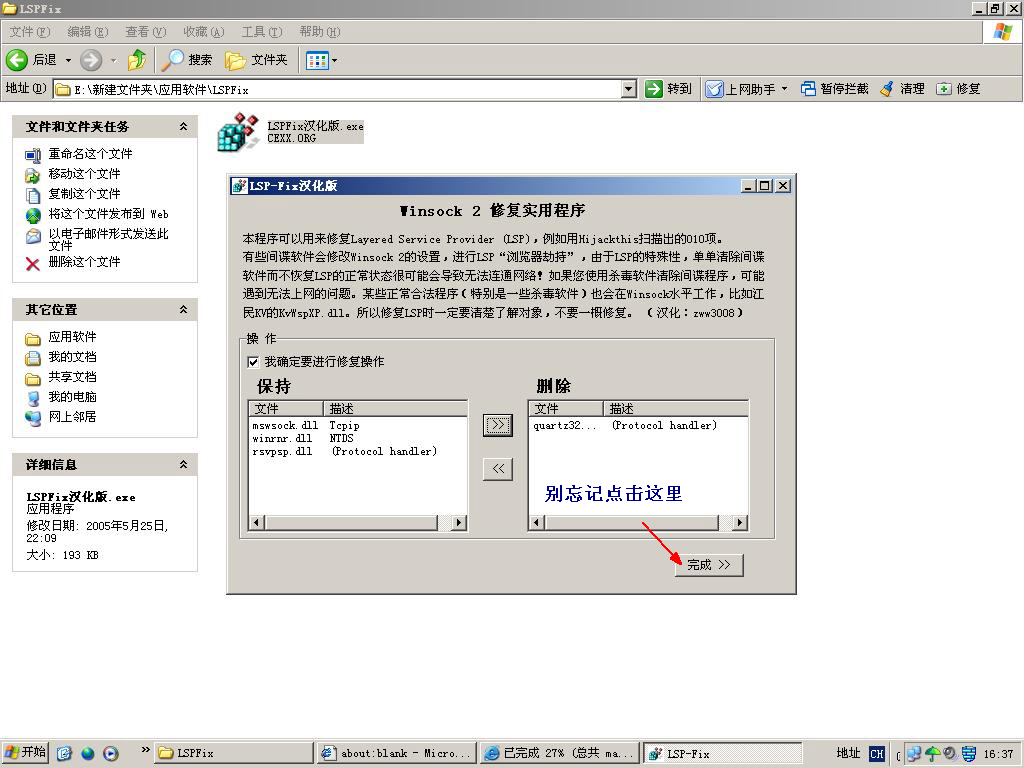
Task: Go up one folder level
Action: [136, 60]
